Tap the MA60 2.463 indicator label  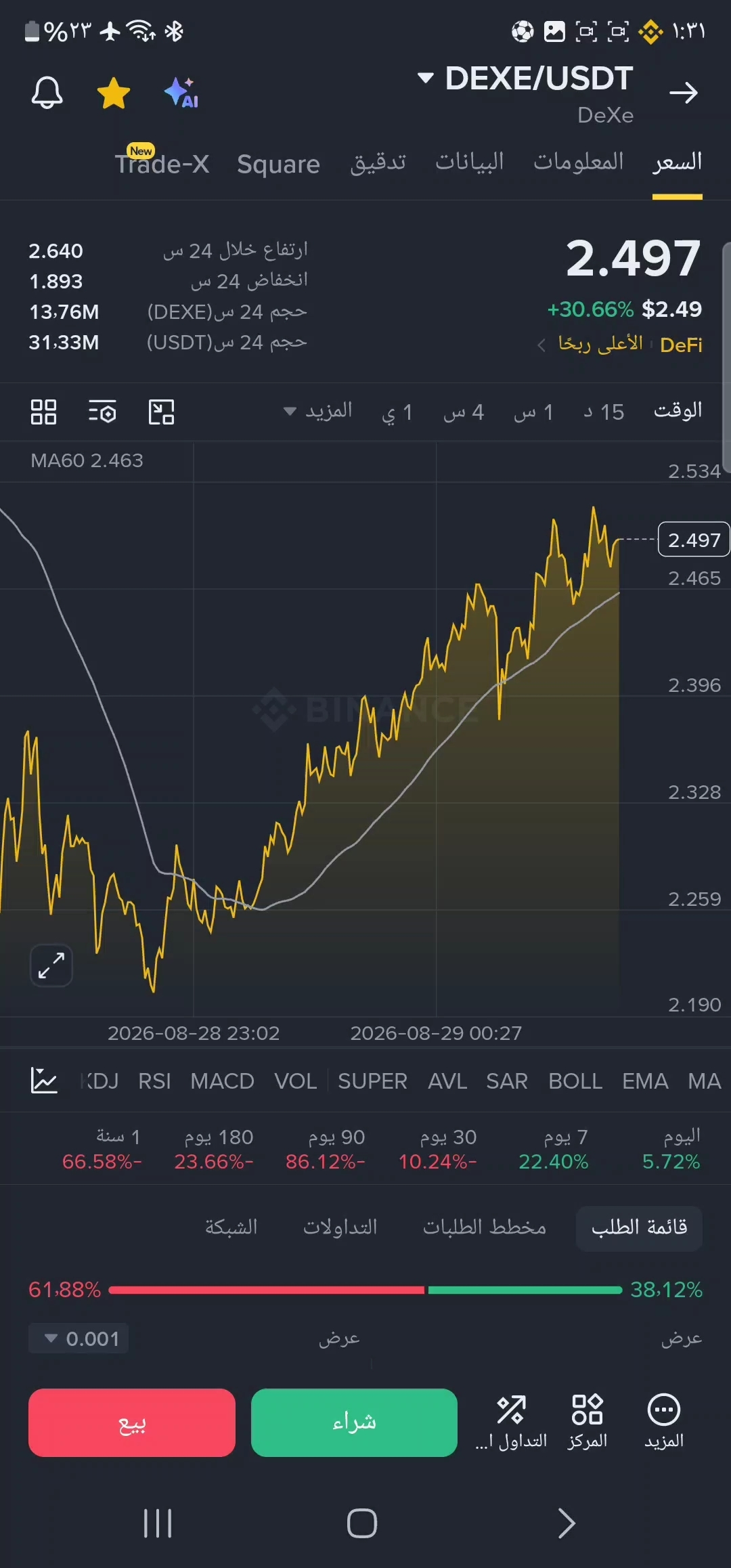[87, 460]
